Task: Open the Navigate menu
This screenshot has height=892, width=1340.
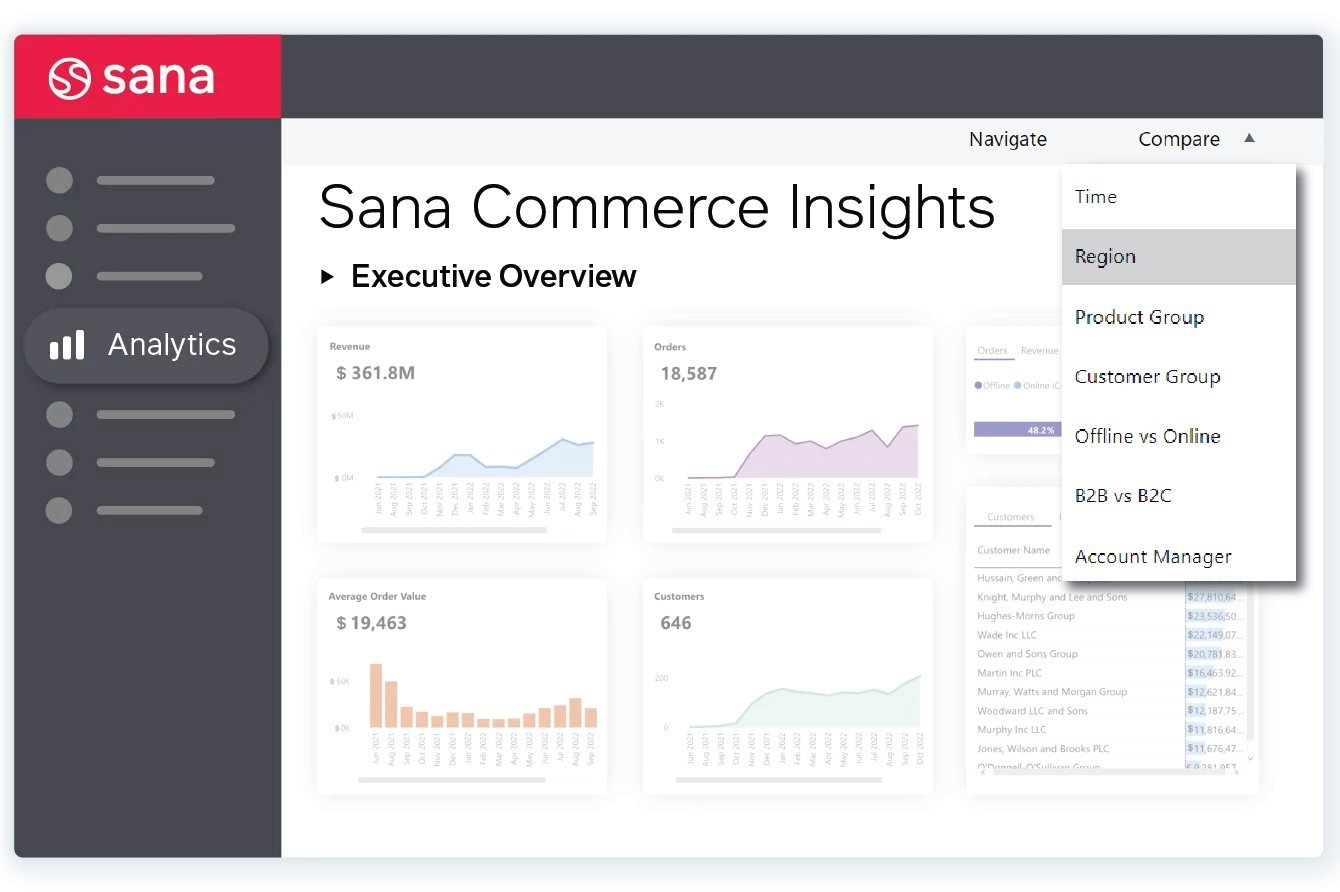Action: pos(1008,139)
